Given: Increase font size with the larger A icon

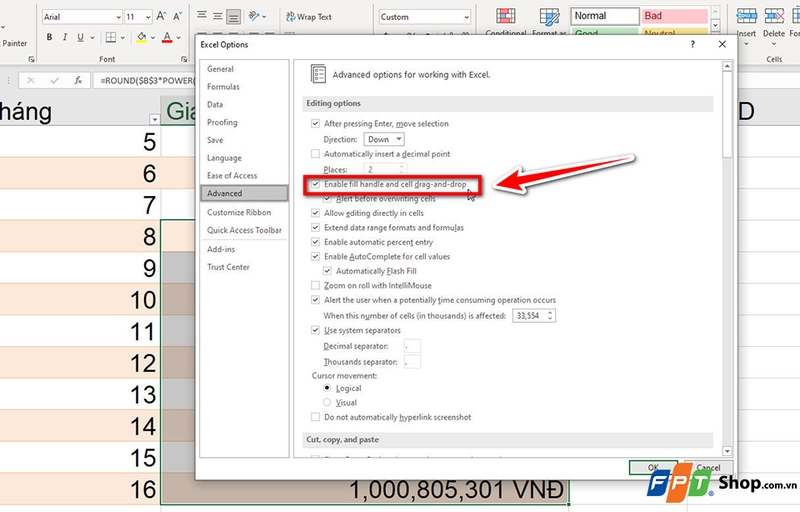Looking at the screenshot, I should coord(161,17).
